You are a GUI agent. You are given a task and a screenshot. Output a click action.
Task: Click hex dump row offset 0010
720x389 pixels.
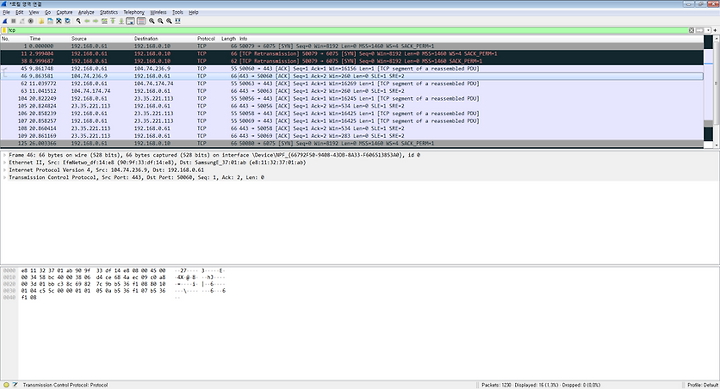coord(9,277)
